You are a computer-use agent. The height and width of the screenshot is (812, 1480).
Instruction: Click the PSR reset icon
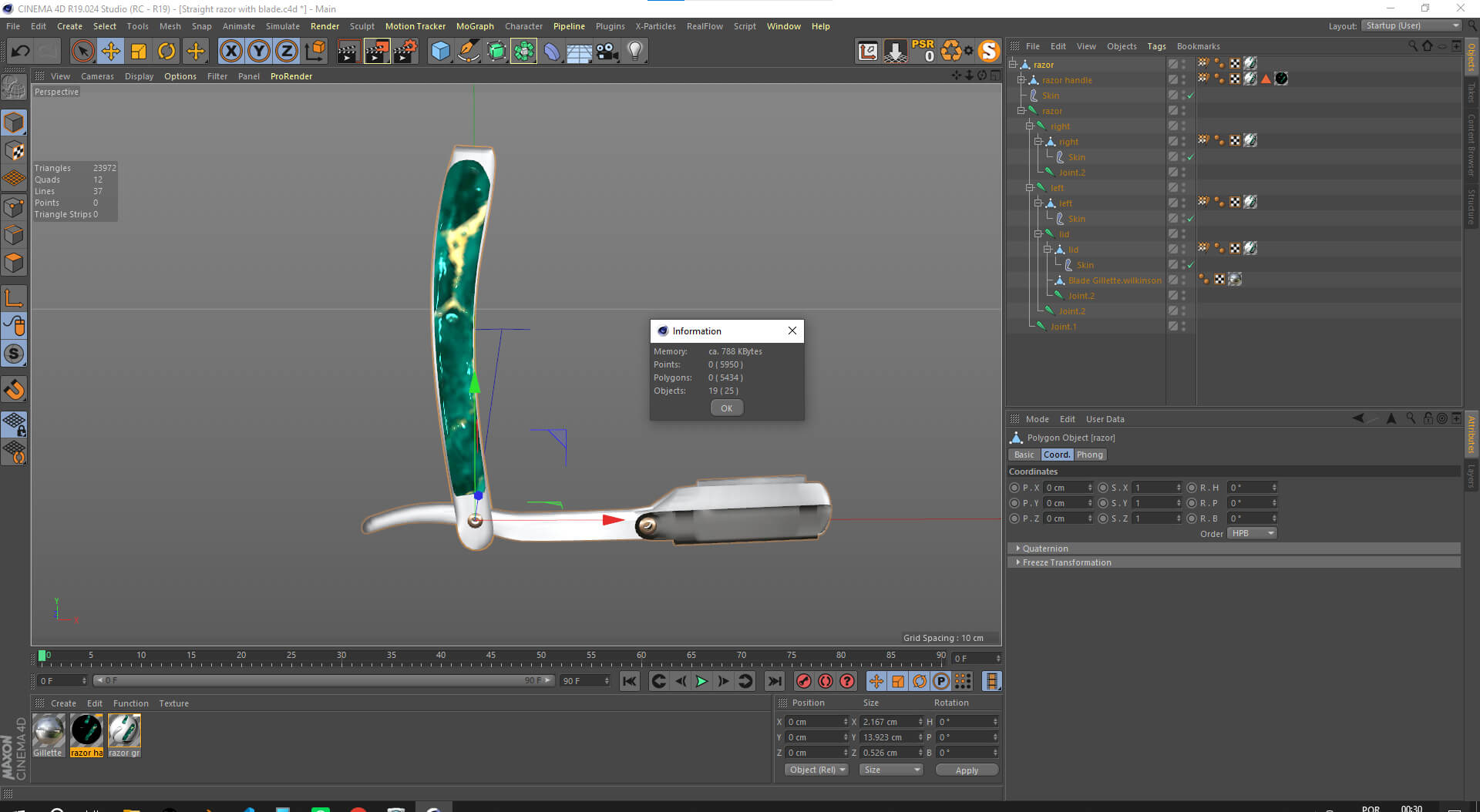(923, 51)
